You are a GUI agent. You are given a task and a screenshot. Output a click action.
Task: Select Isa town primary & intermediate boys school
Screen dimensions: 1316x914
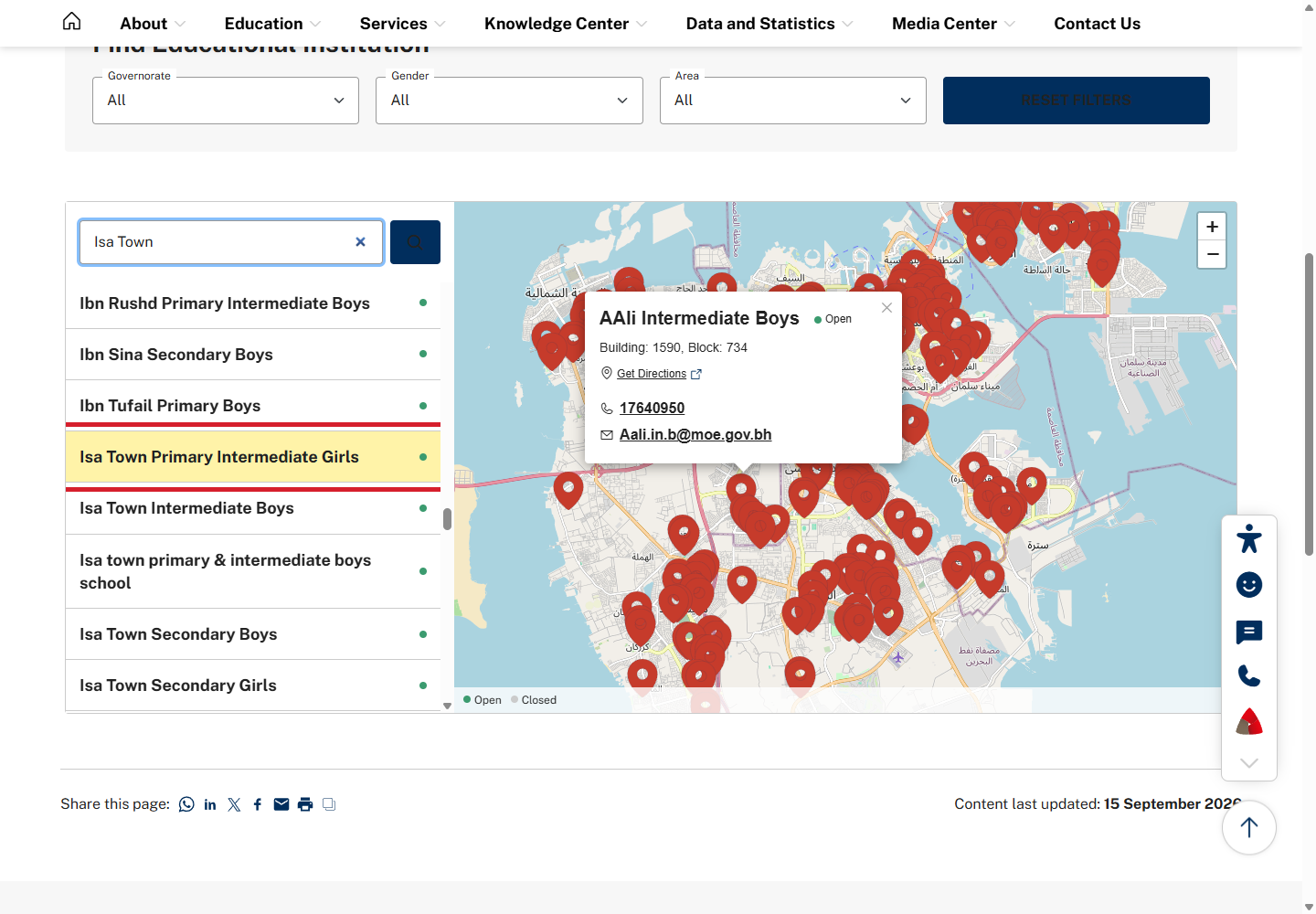(x=253, y=571)
